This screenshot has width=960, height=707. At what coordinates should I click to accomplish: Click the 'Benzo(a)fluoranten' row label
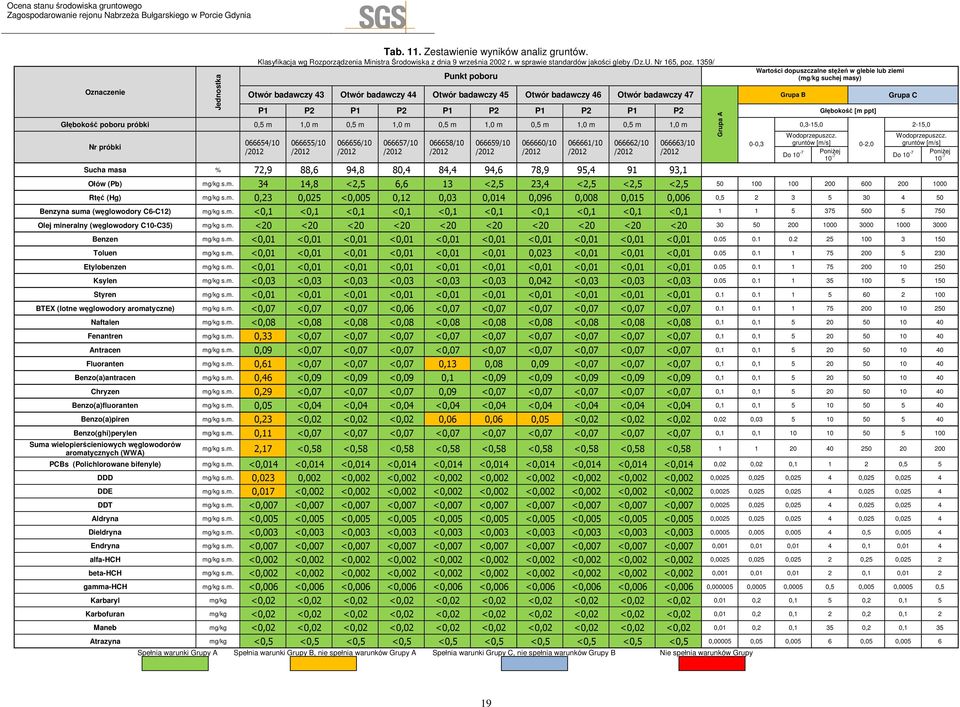click(x=105, y=406)
